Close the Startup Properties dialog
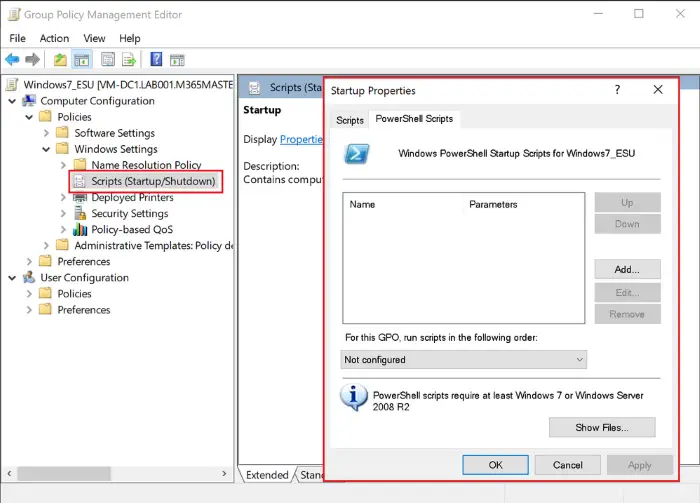Viewport: 700px width, 503px height. click(658, 90)
